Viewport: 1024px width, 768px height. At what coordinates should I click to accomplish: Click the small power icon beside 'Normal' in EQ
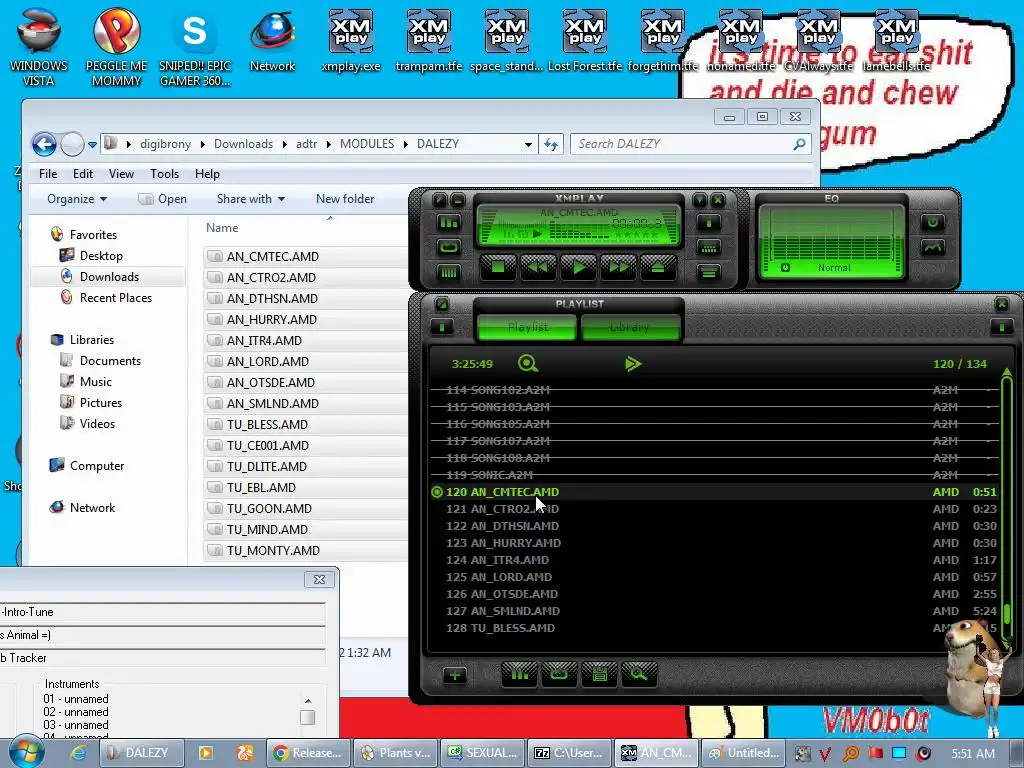tap(786, 268)
